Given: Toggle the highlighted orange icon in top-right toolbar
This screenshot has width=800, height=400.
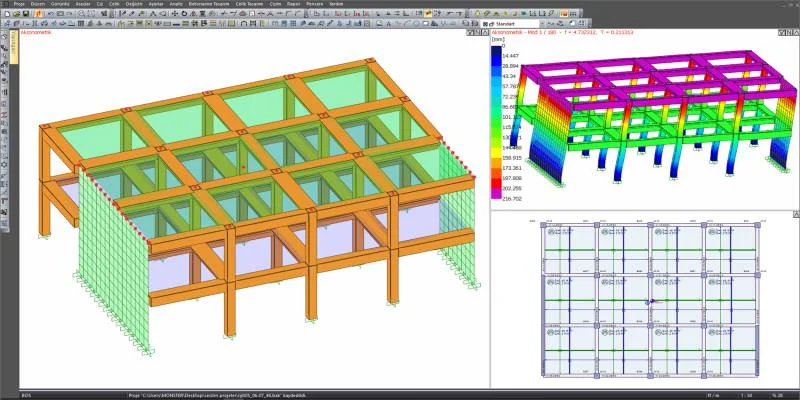Looking at the screenshot, I should pos(564,13).
